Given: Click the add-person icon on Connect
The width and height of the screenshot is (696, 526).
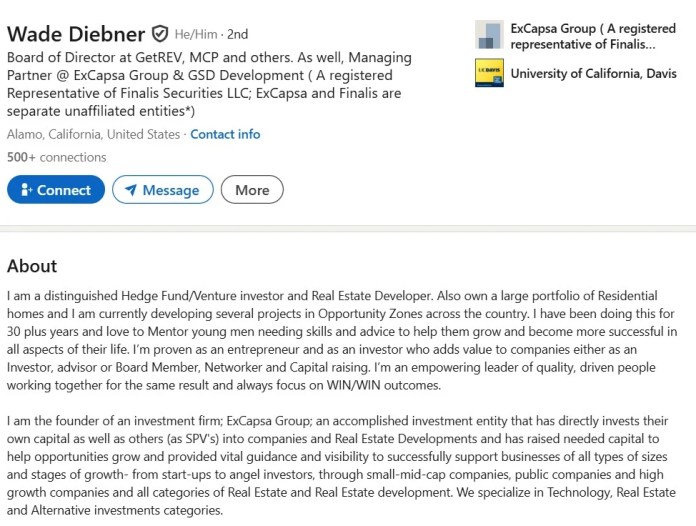Looking at the screenshot, I should pyautogui.click(x=26, y=190).
